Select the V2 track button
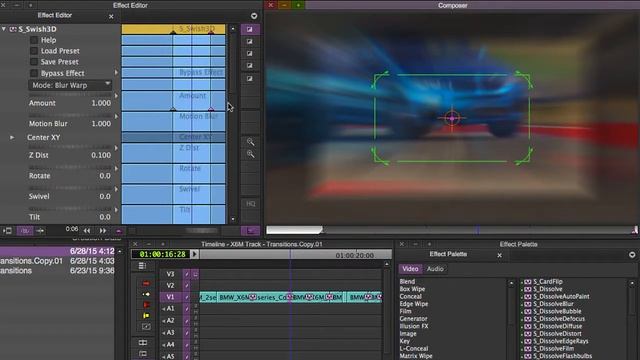 click(171, 285)
